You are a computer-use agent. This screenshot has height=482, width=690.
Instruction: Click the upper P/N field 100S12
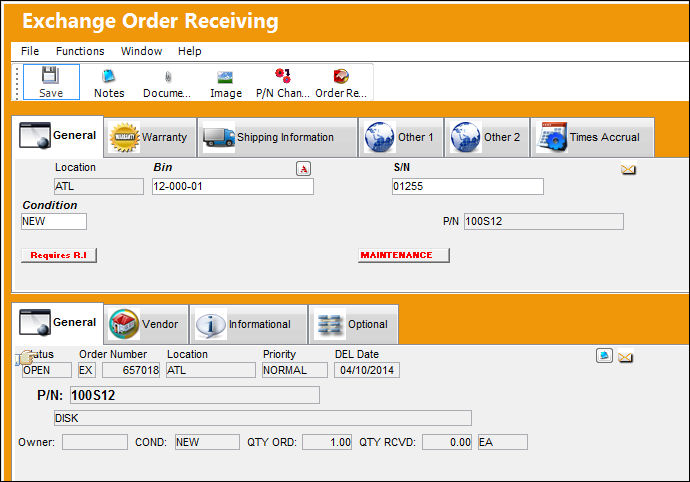[x=544, y=221]
